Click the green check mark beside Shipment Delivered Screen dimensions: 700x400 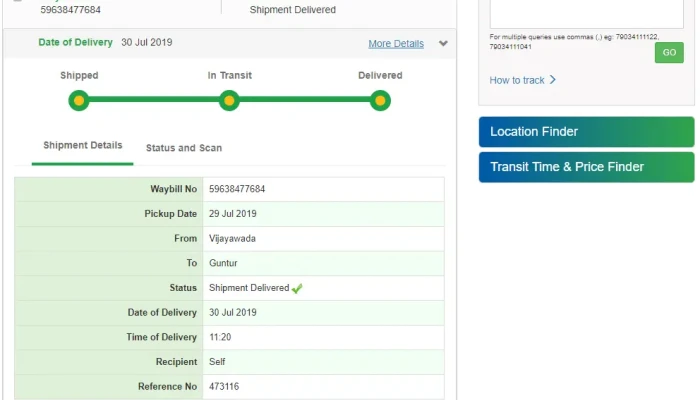[297, 288]
